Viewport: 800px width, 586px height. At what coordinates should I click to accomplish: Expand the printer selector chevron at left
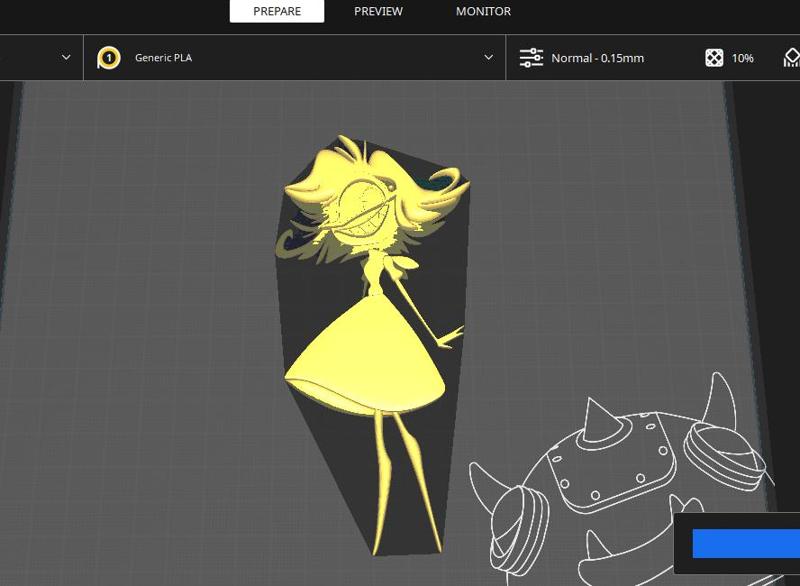pyautogui.click(x=66, y=58)
